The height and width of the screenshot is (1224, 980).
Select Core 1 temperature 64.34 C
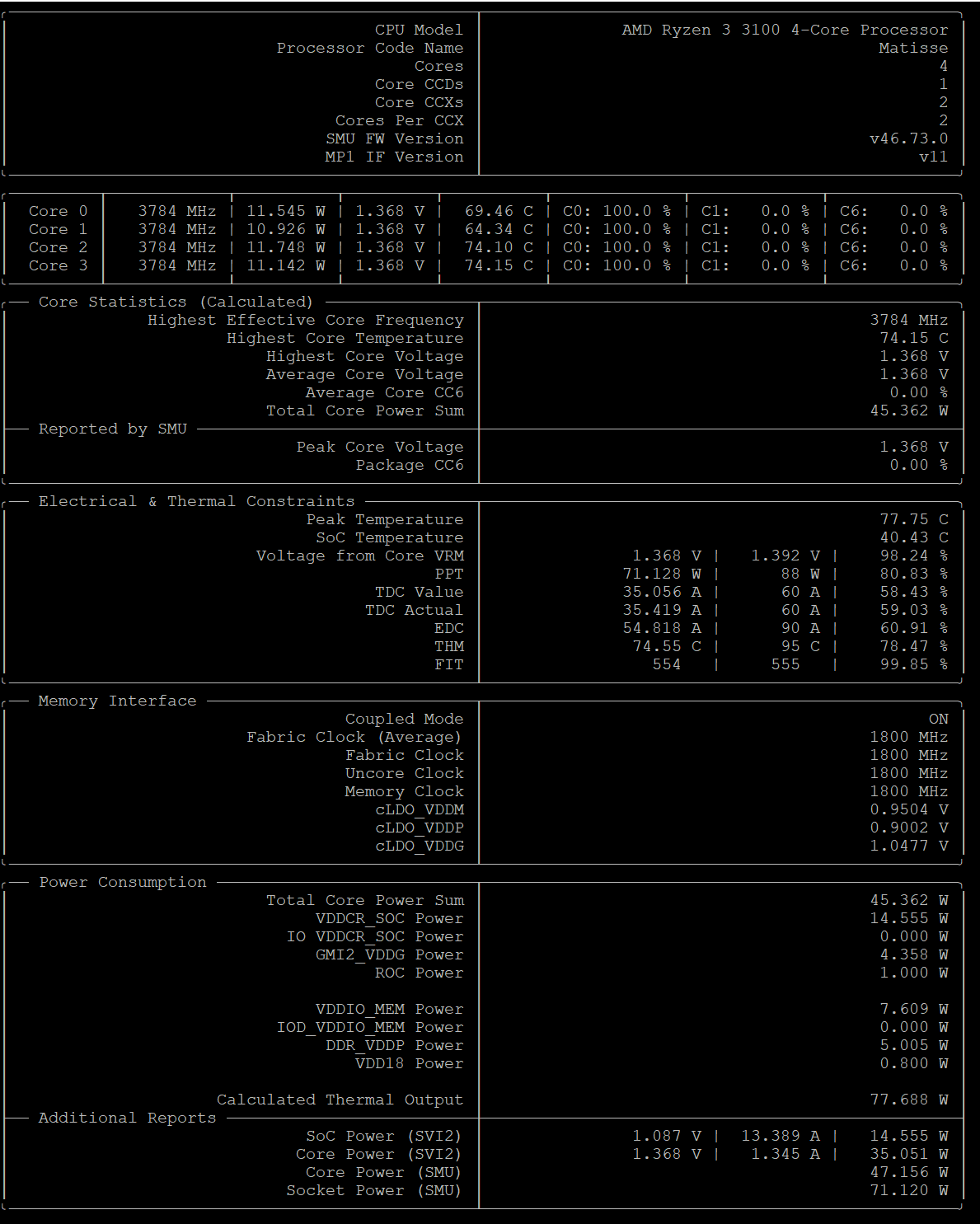tap(499, 229)
